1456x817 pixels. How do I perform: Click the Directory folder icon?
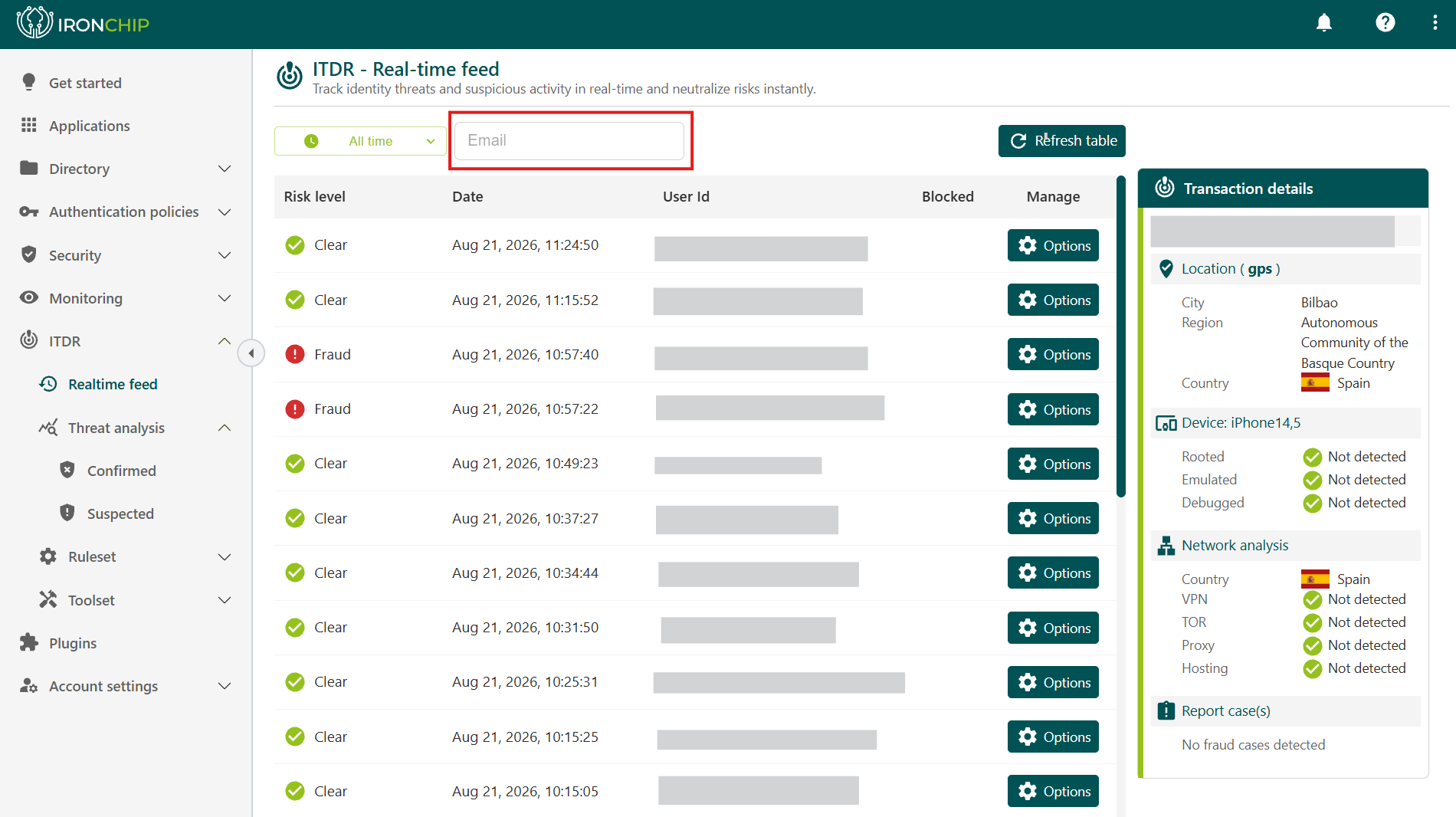click(29, 168)
